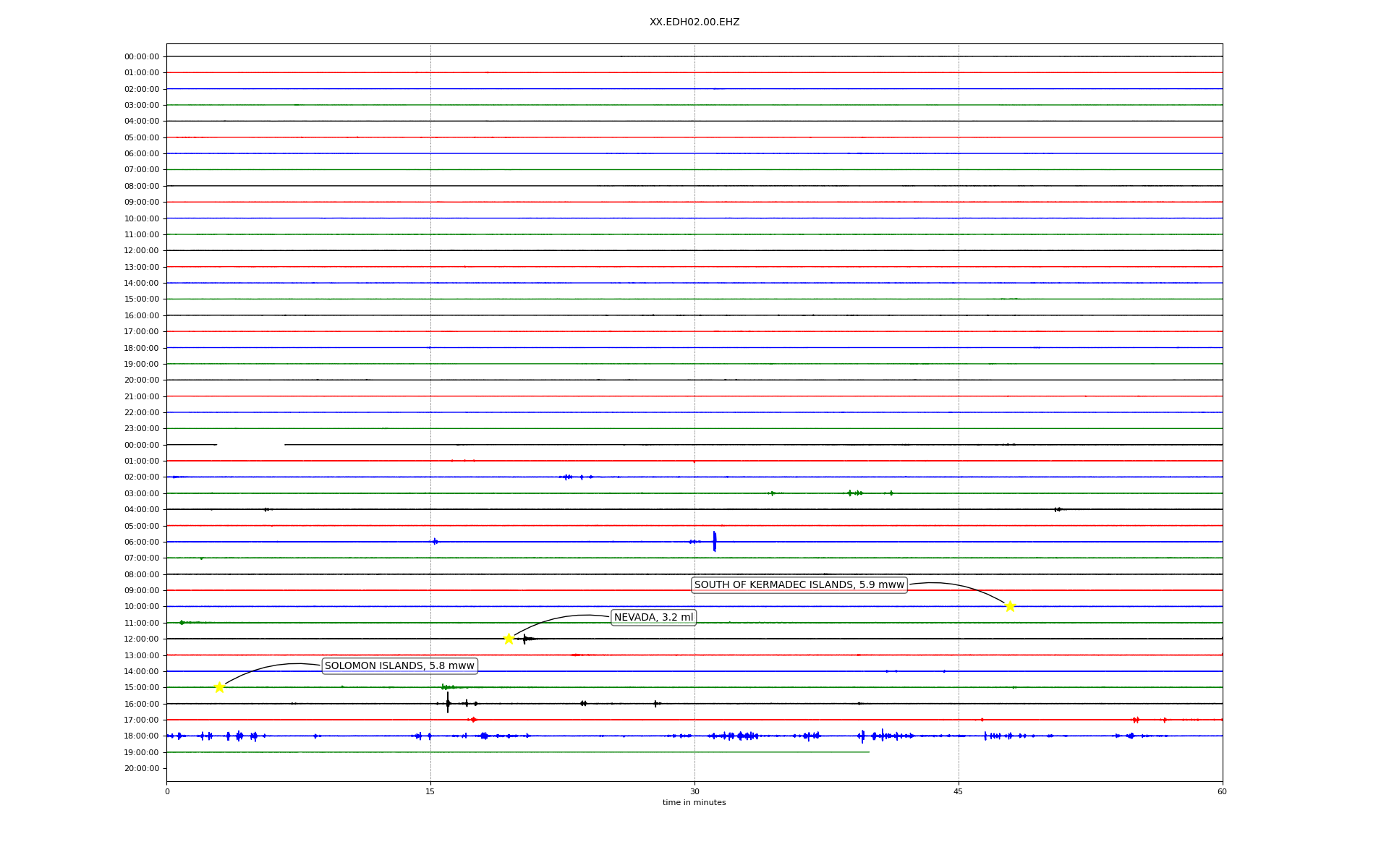Click the 15 tick label on x-axis
The image size is (1389, 868).
tap(430, 791)
